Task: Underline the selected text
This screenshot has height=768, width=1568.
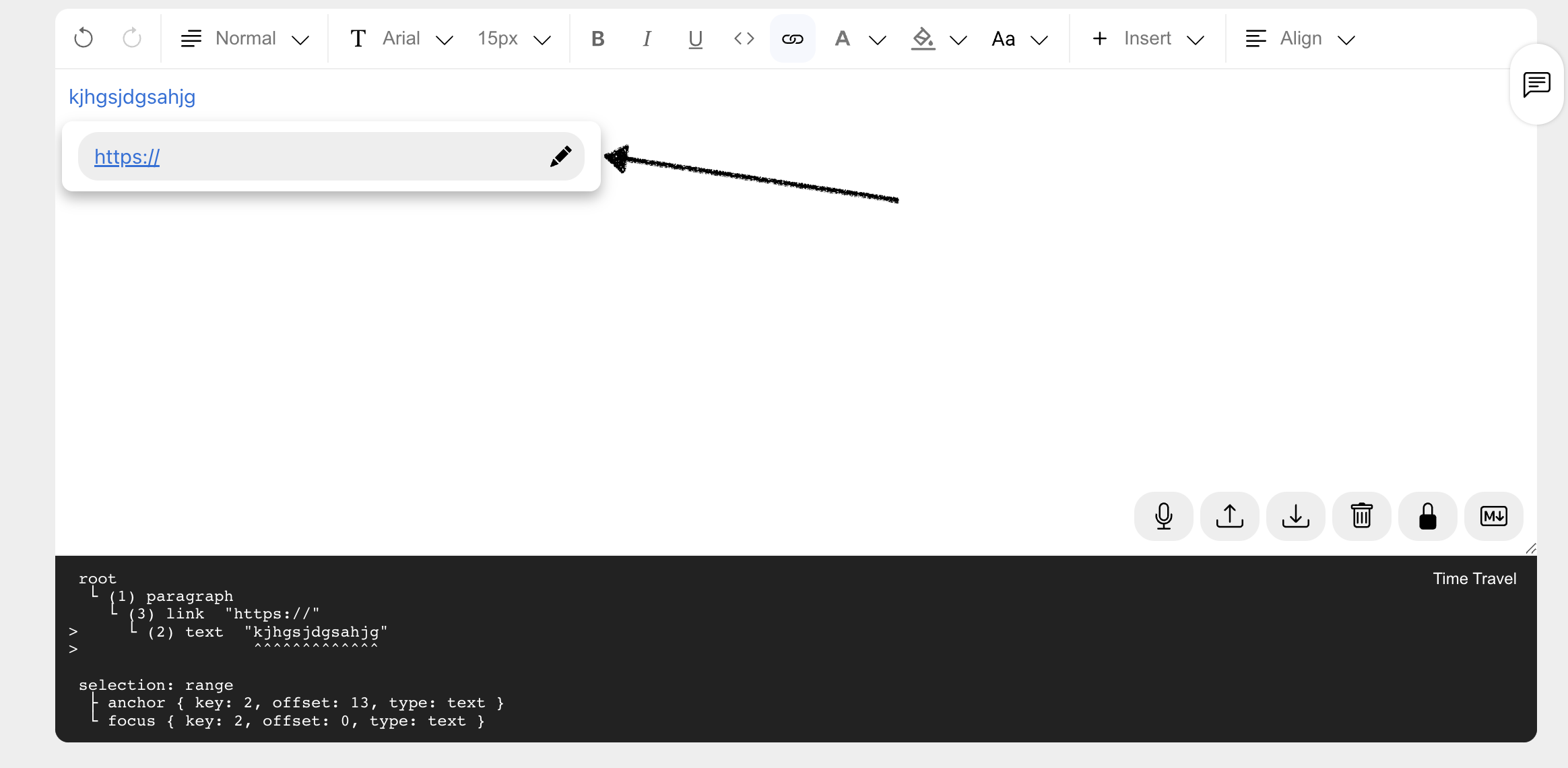Action: pyautogui.click(x=694, y=38)
